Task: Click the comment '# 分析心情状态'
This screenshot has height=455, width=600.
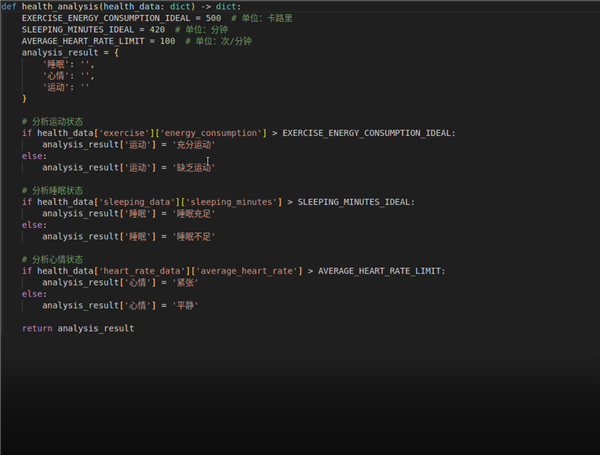Action: (52, 259)
